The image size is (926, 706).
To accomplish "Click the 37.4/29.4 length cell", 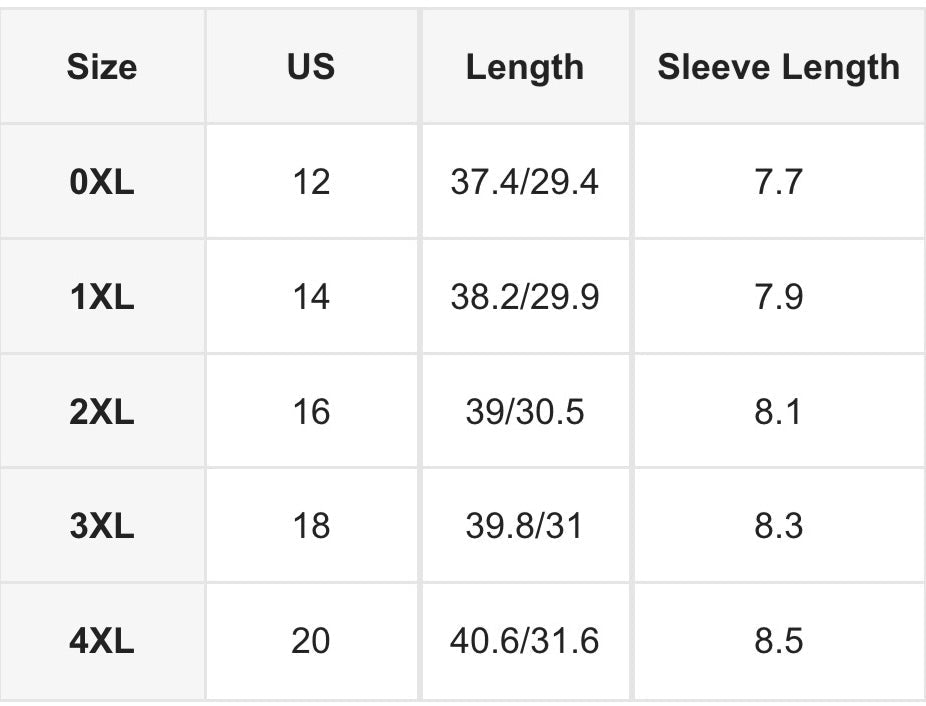I will click(525, 181).
